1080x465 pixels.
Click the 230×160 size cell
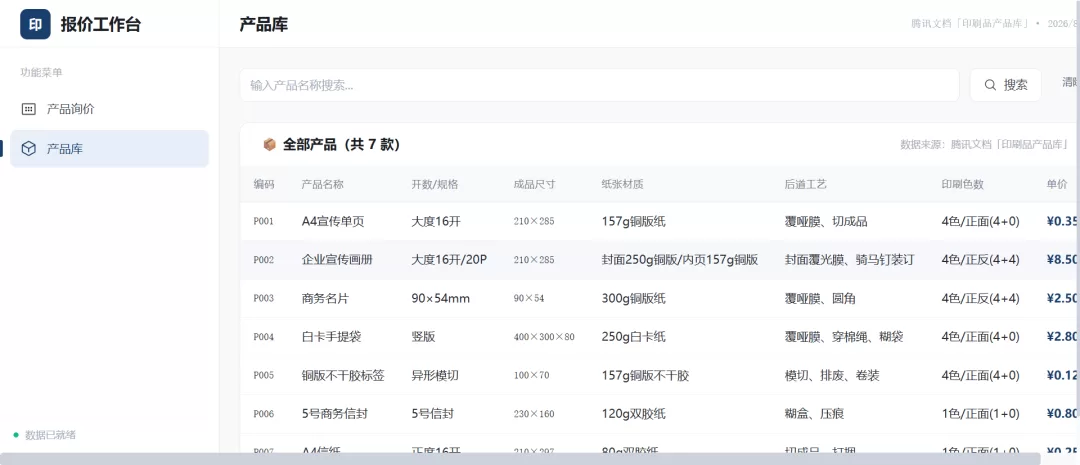click(x=534, y=415)
